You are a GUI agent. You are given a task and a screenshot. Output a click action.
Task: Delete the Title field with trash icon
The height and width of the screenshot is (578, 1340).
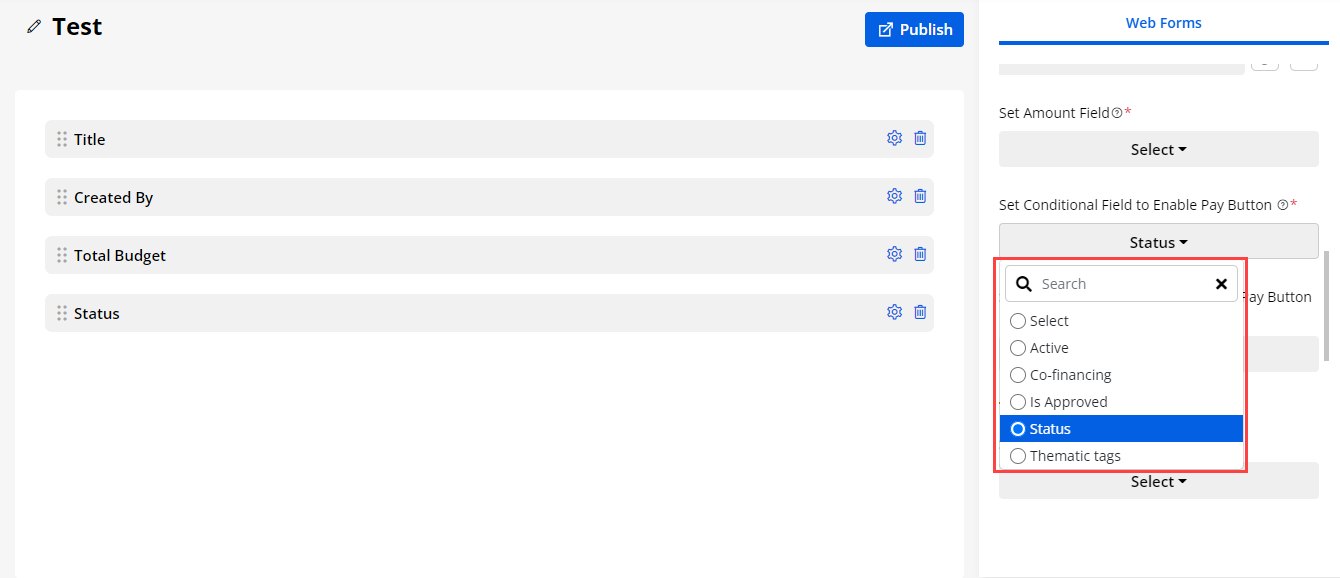pyautogui.click(x=920, y=139)
